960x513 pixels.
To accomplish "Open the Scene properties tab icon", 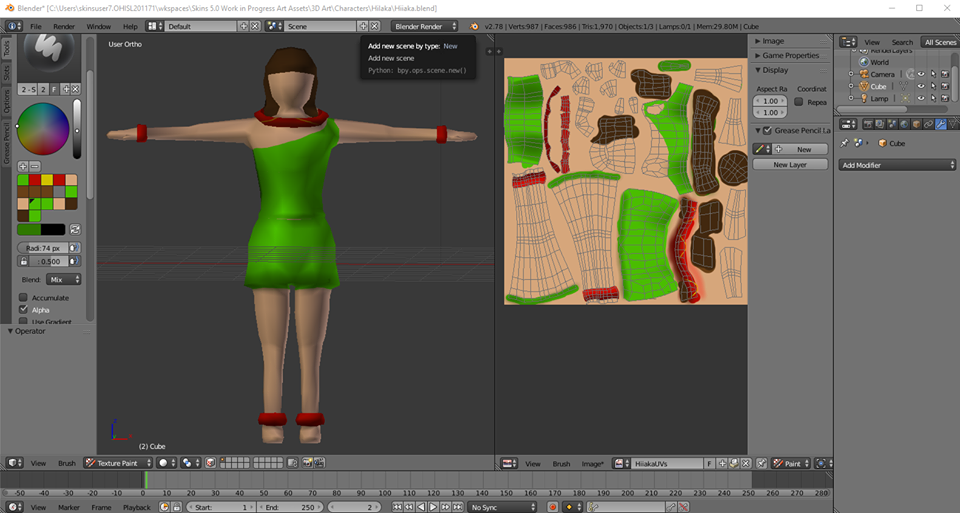I will 892,124.
